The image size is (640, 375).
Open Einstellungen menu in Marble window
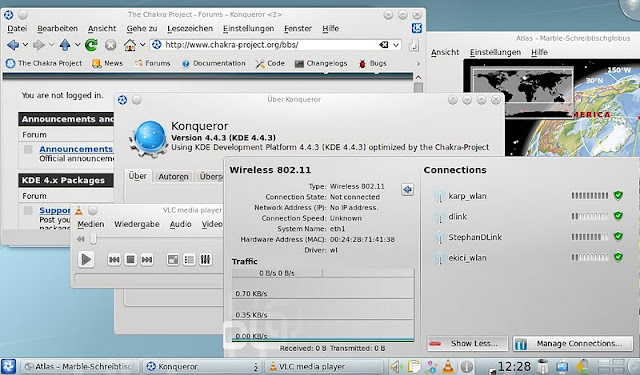(x=495, y=52)
